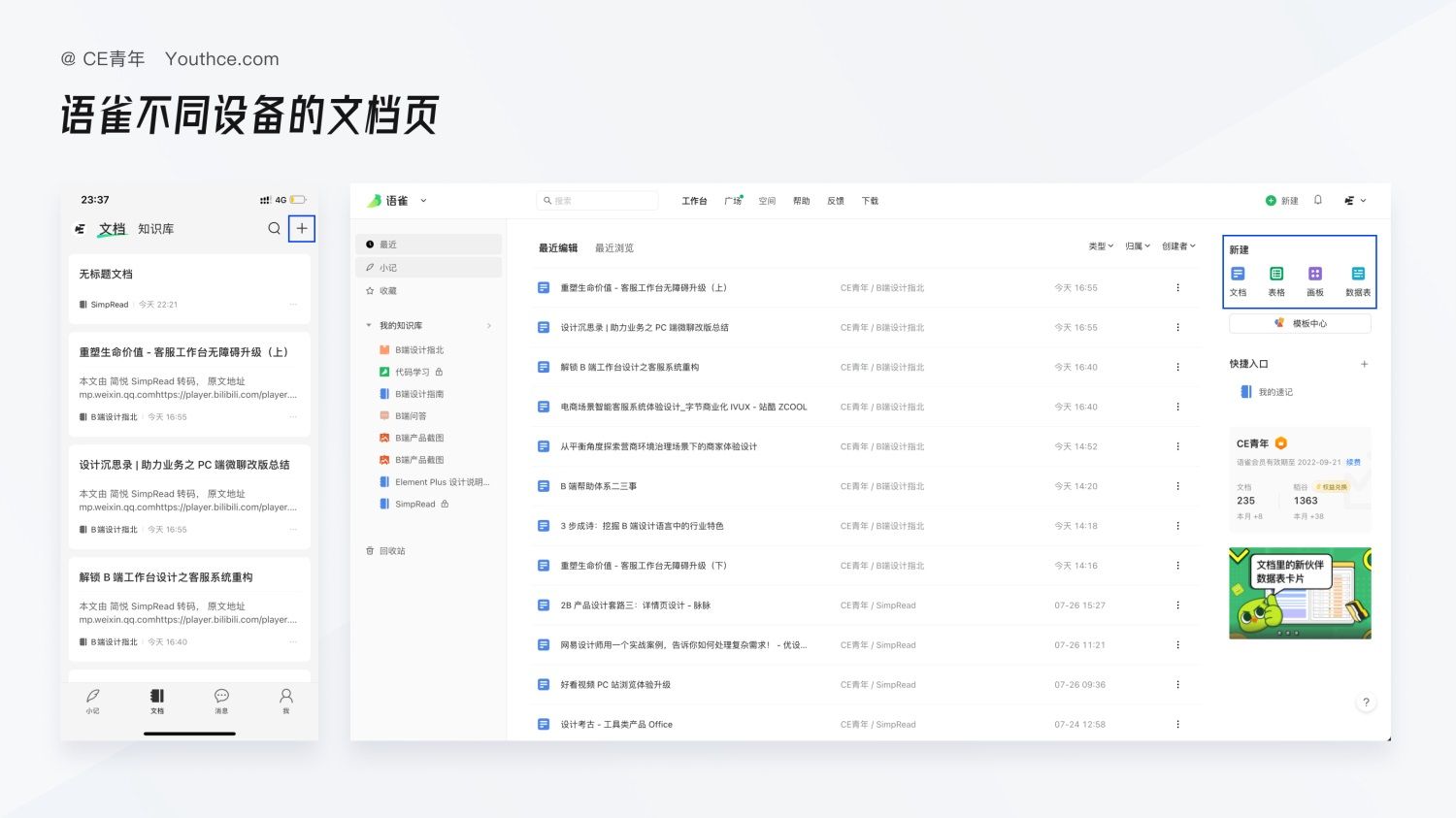Open the 类型 filter dropdown
The image size is (1456, 818).
click(x=1101, y=246)
